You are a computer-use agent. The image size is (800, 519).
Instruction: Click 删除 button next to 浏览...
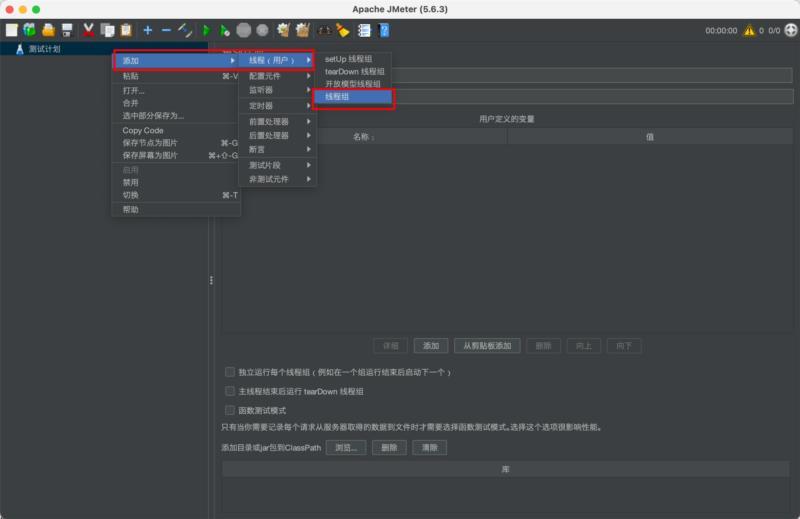[x=389, y=448]
